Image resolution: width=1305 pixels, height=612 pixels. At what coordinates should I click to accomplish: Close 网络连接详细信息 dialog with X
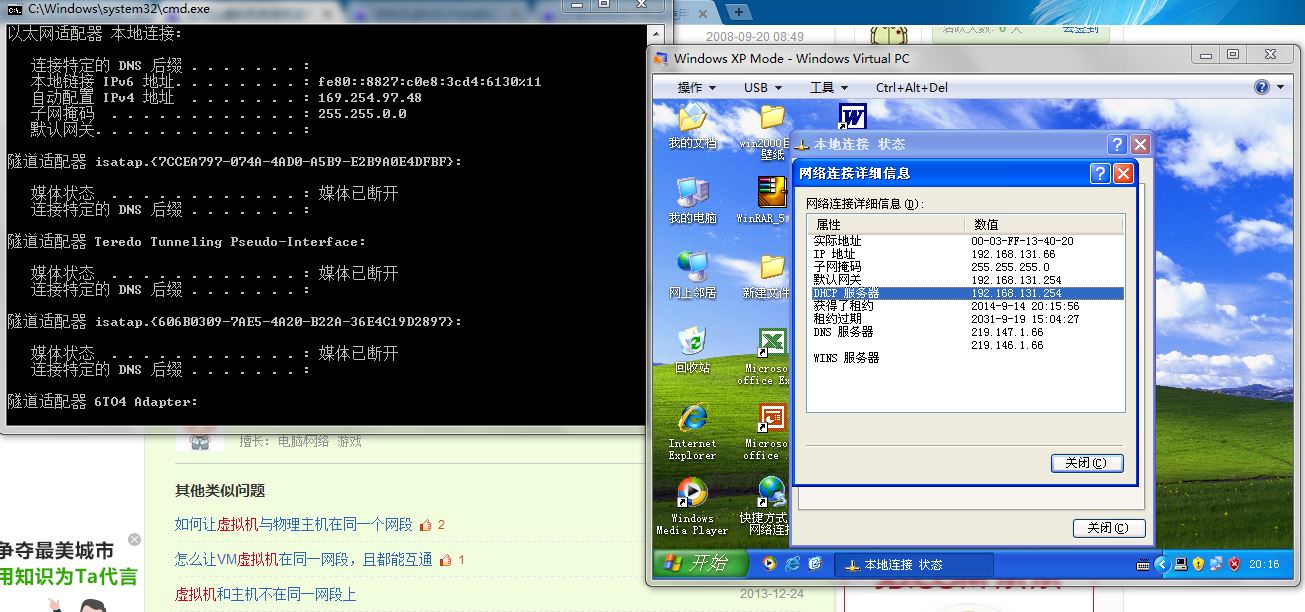click(x=1123, y=173)
